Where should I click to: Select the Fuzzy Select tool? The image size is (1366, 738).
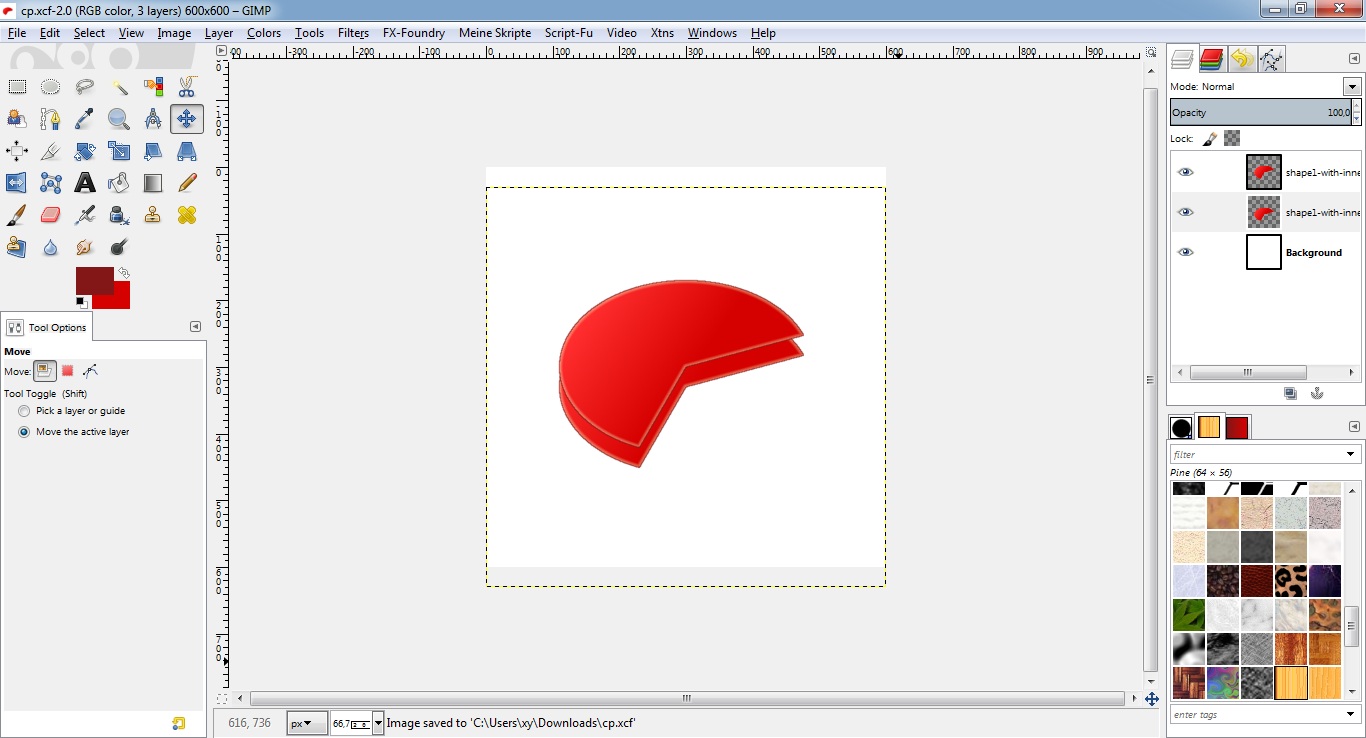click(119, 86)
